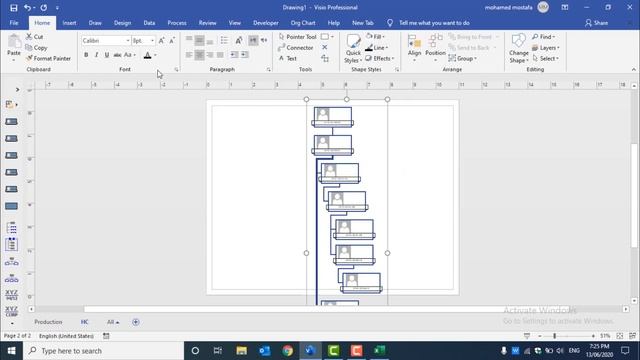Toggle align middle vertical alignment
The width and height of the screenshot is (640, 360).
(199, 40)
